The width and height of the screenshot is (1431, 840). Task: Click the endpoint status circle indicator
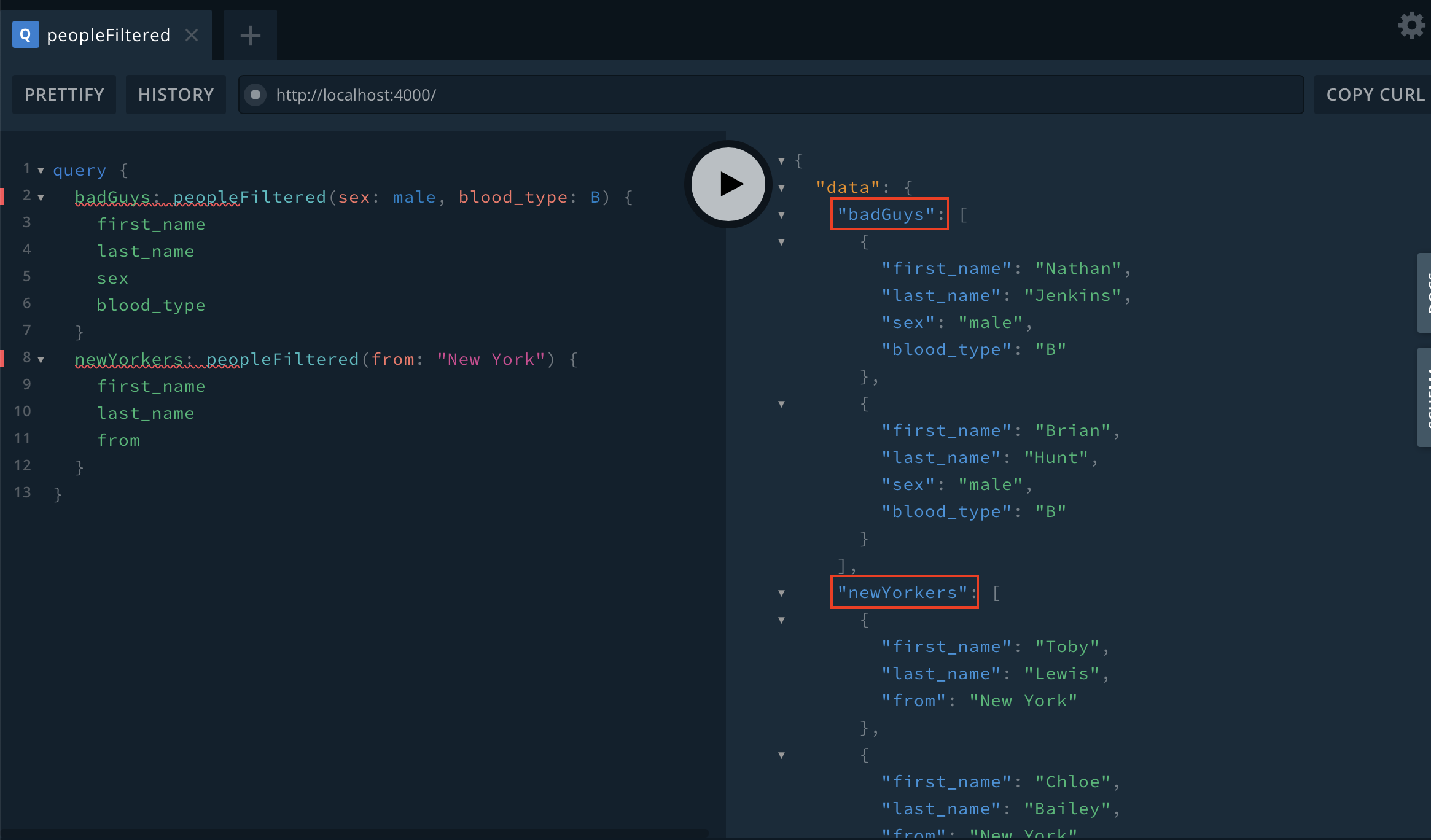255,95
